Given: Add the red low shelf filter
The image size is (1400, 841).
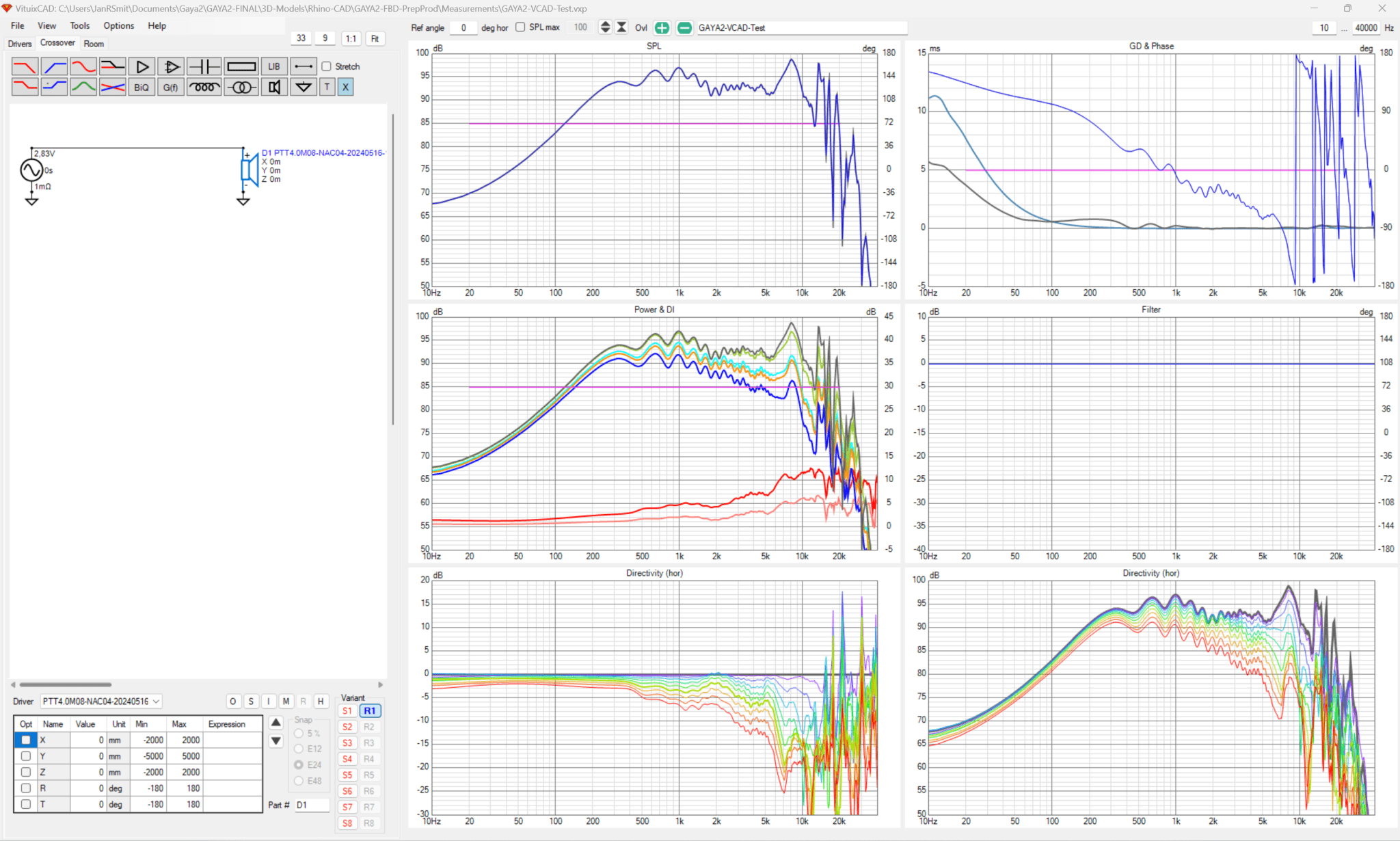Looking at the screenshot, I should pyautogui.click(x=25, y=87).
